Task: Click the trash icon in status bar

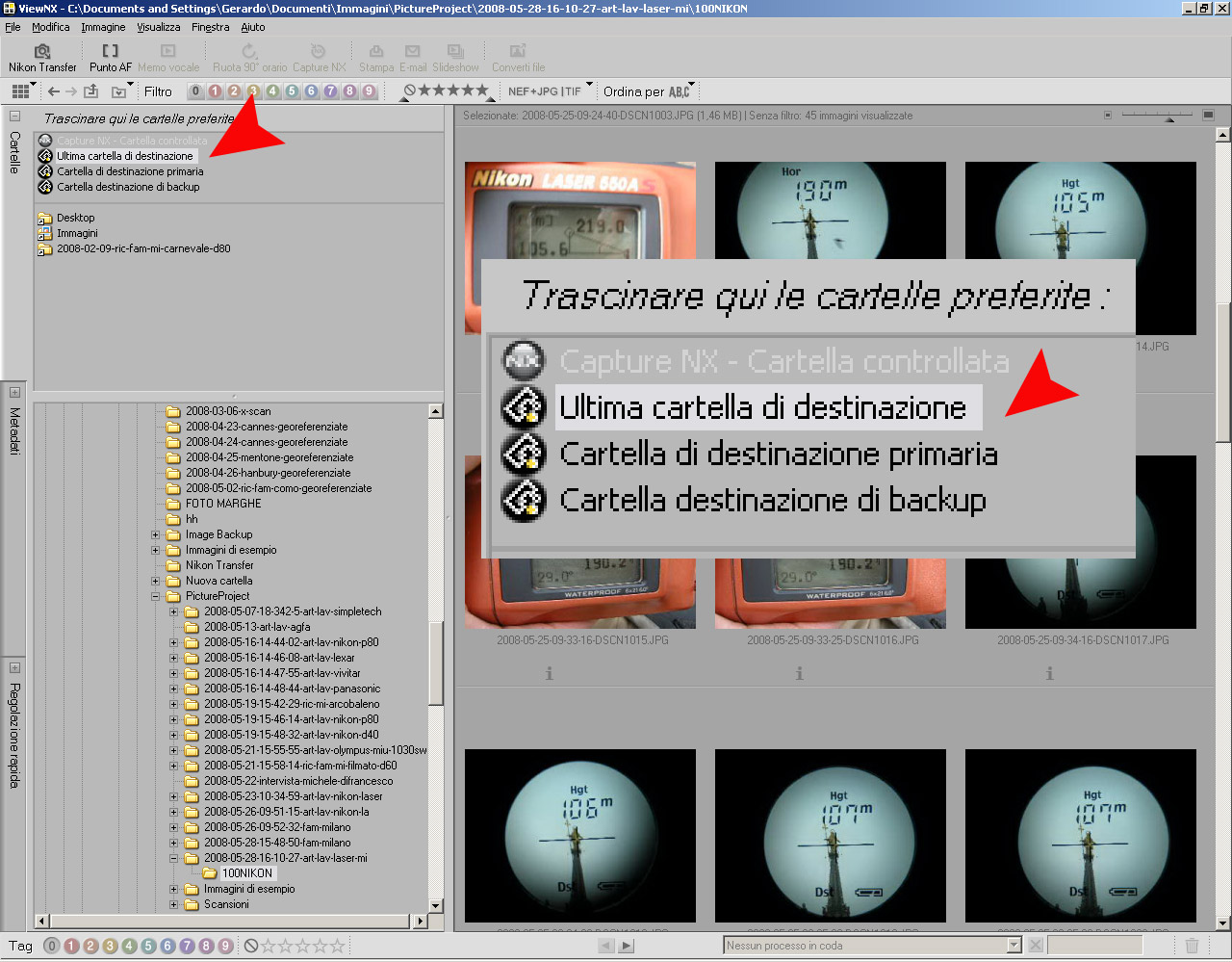Action: pyautogui.click(x=1192, y=946)
